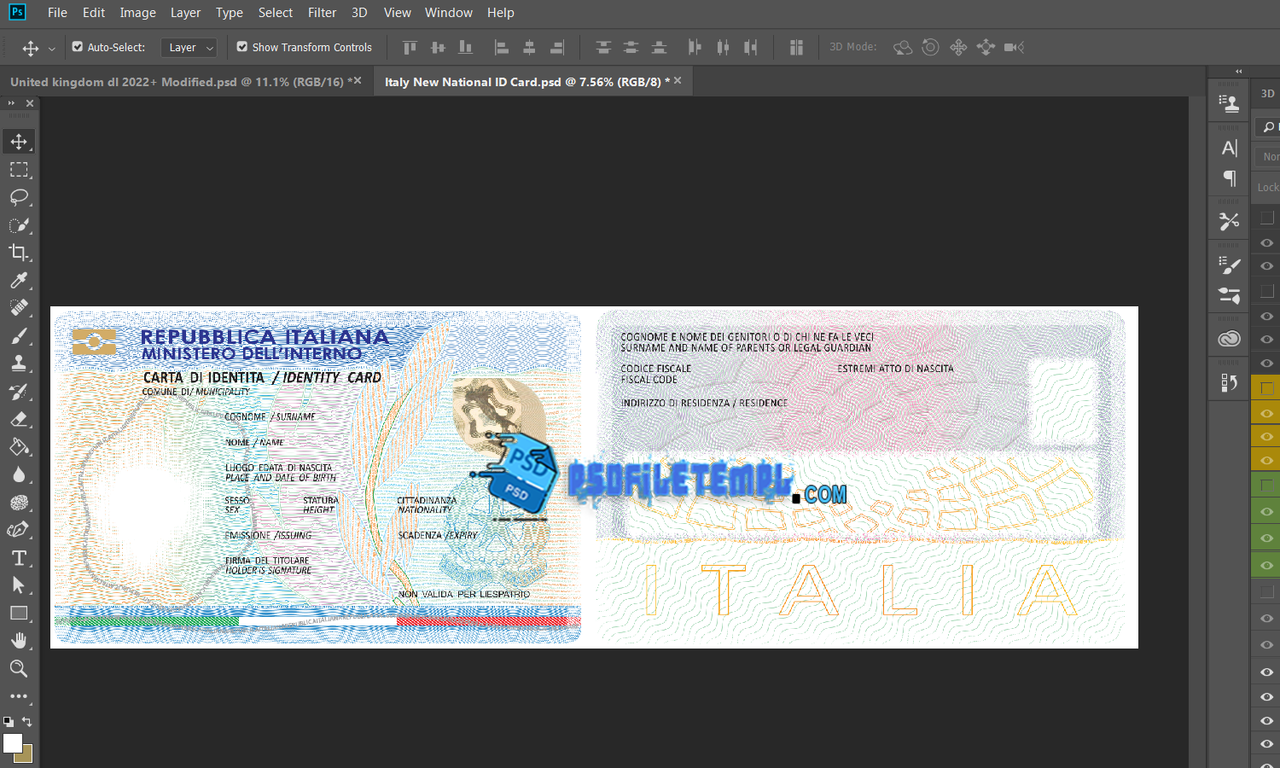Open the Window menu

tap(448, 13)
